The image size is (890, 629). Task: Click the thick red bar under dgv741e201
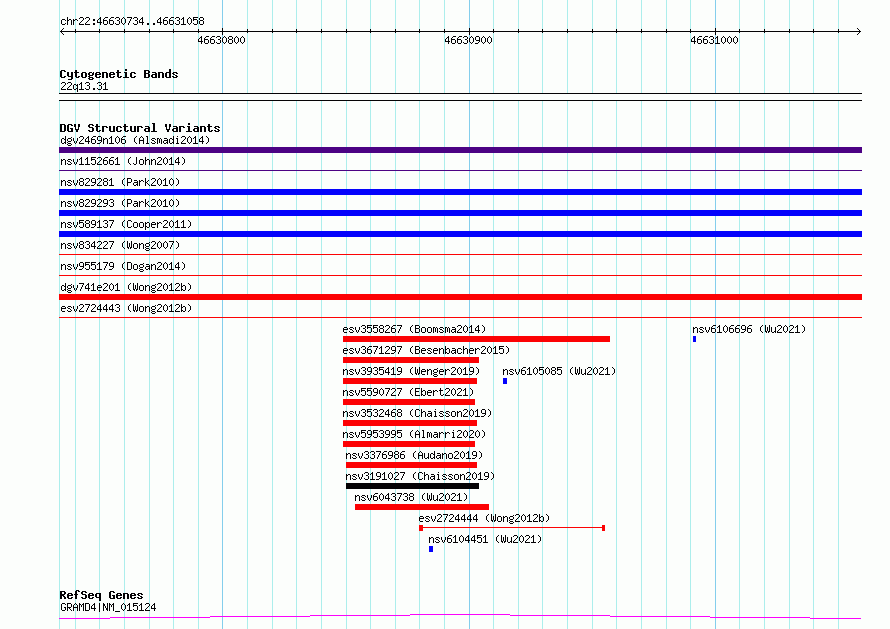(x=460, y=297)
